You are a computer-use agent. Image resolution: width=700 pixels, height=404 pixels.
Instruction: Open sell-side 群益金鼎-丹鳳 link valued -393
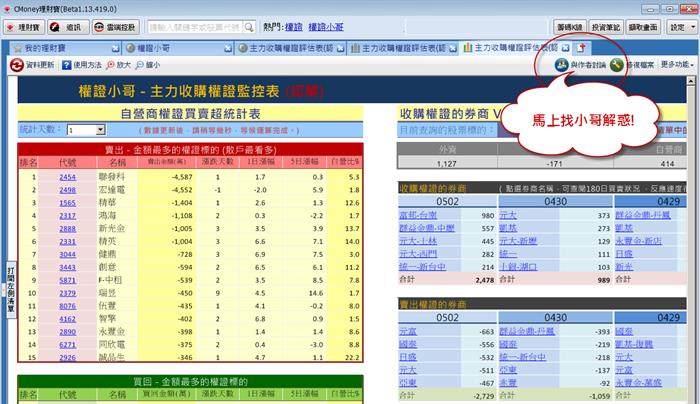[x=527, y=332]
